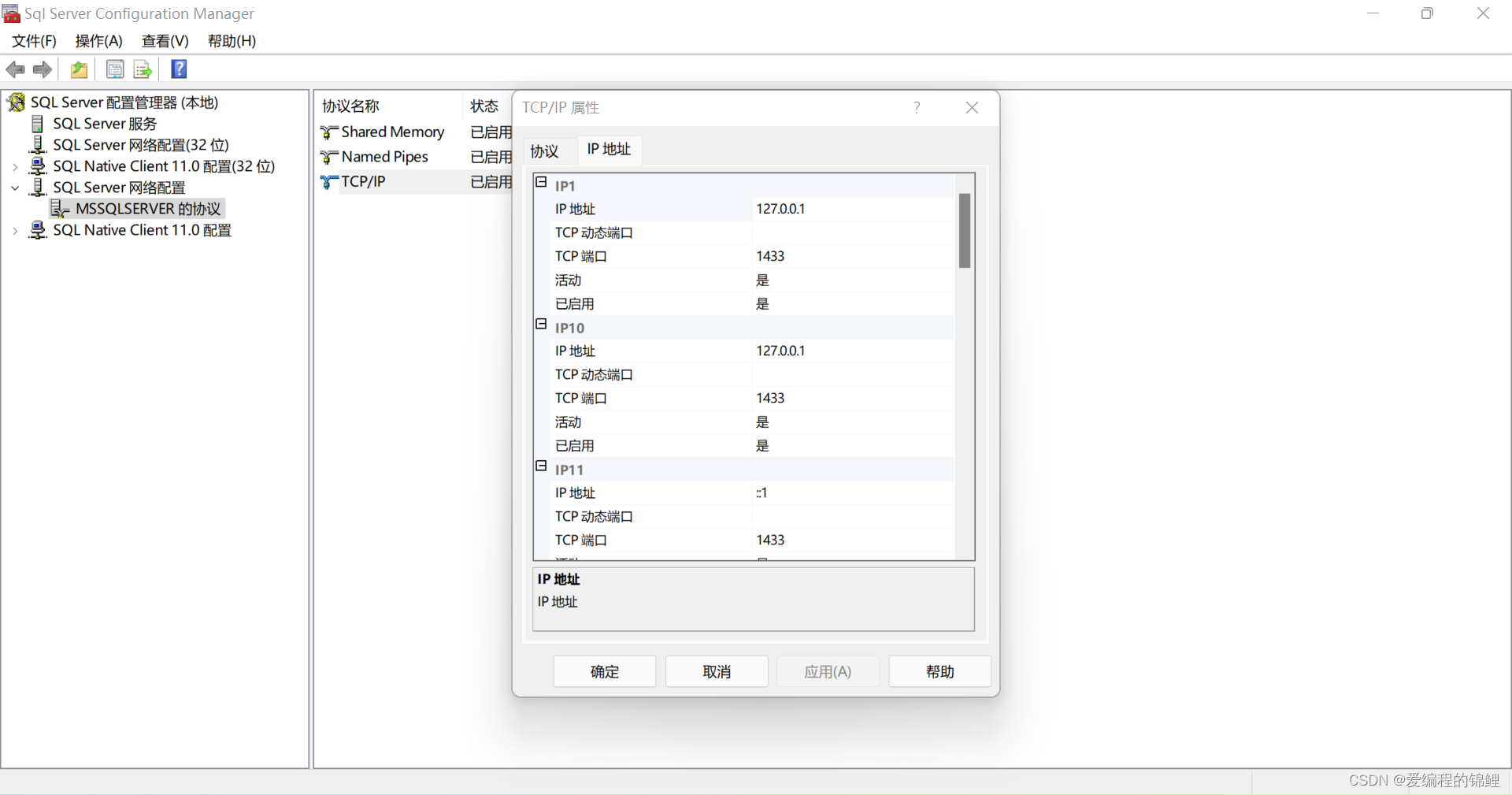Open the 查看(V) menu
This screenshot has height=795, width=1512.
(165, 41)
